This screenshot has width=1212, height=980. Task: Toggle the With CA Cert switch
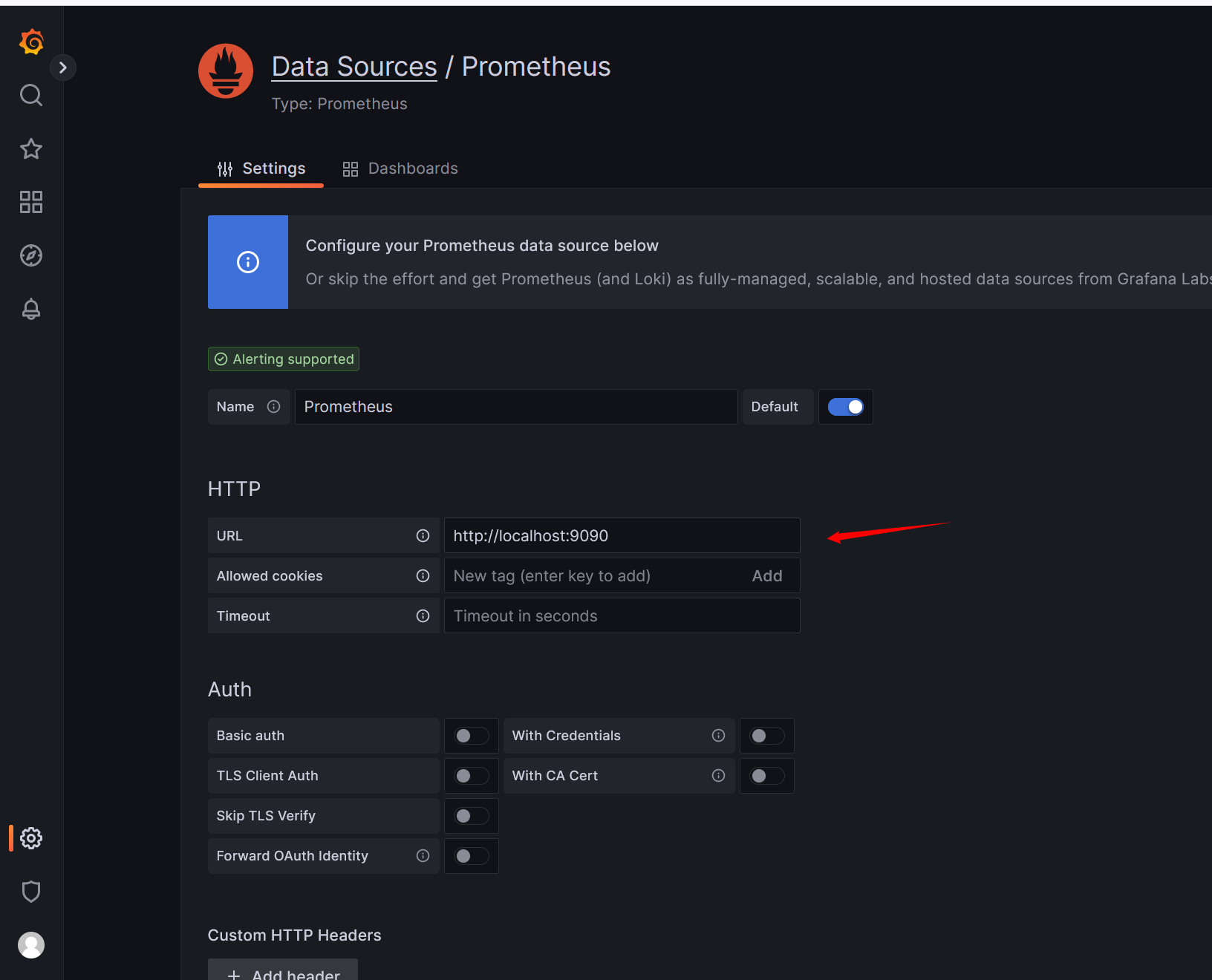(x=766, y=776)
